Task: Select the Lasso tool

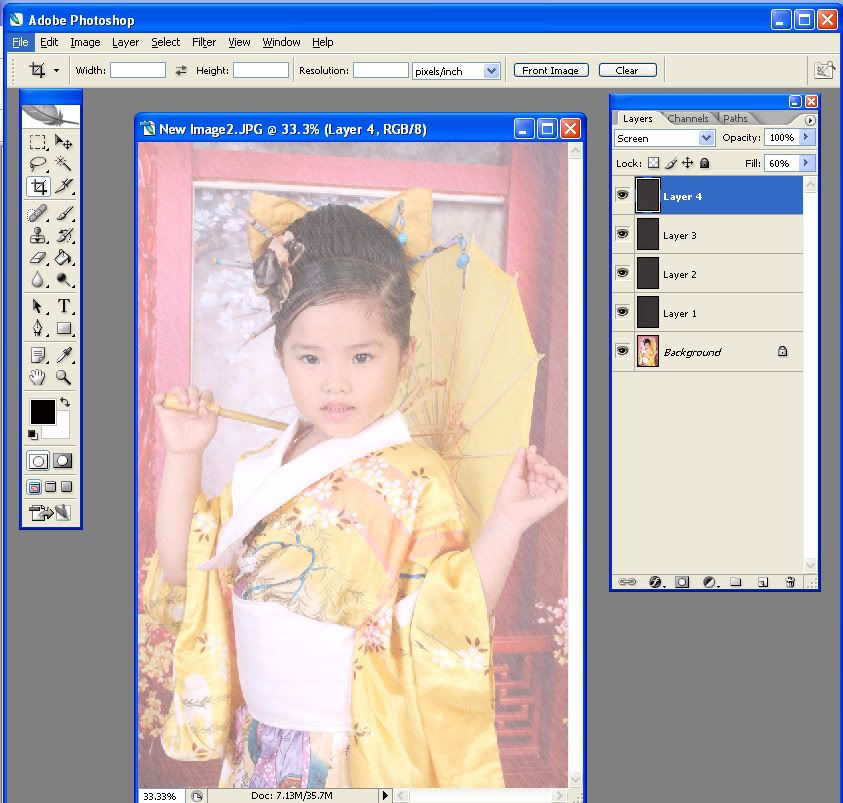Action: click(38, 164)
